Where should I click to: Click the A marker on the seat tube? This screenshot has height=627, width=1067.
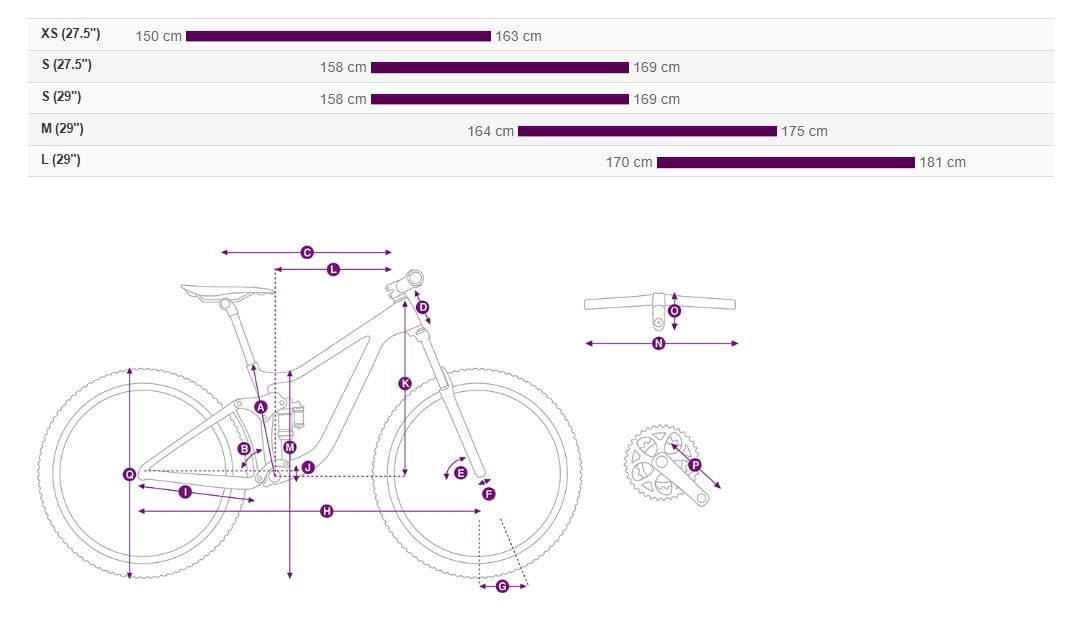pyautogui.click(x=261, y=407)
